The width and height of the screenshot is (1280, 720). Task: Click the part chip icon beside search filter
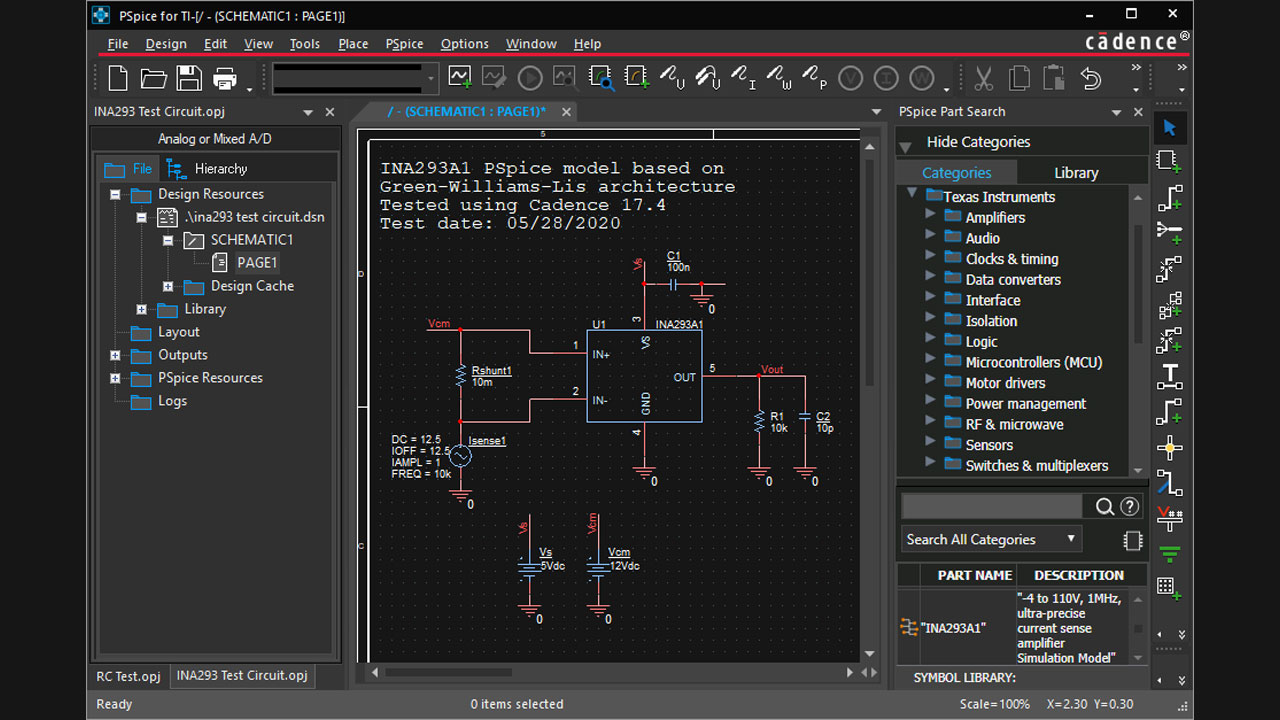(x=1132, y=540)
